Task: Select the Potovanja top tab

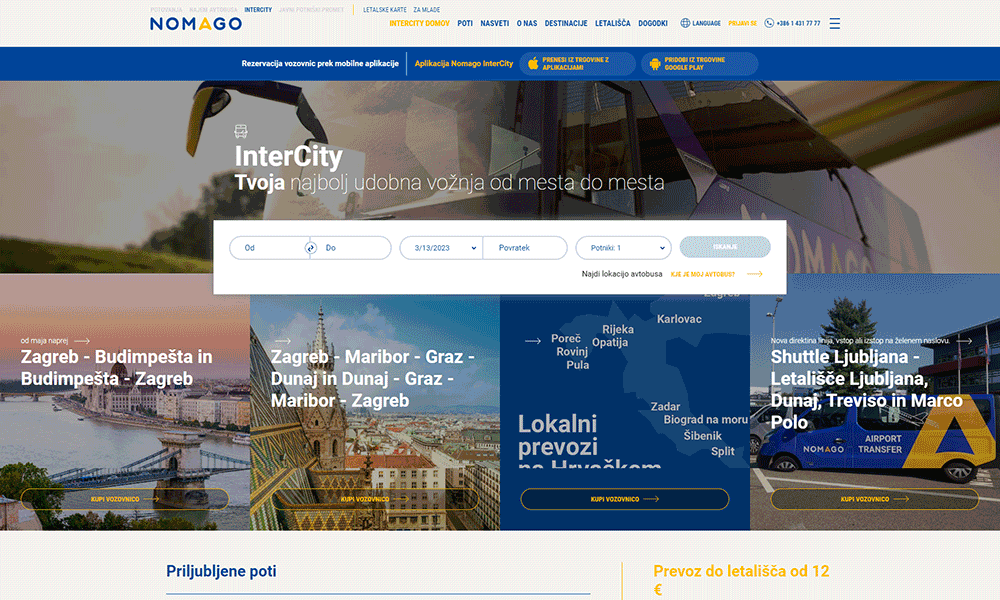Action: 166,10
